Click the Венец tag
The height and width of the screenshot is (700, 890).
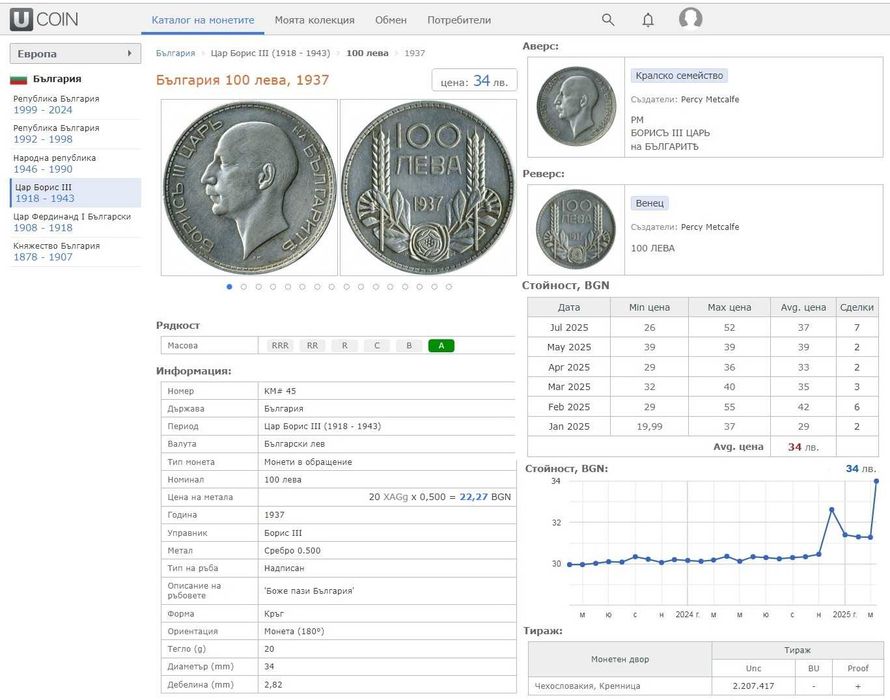(649, 203)
